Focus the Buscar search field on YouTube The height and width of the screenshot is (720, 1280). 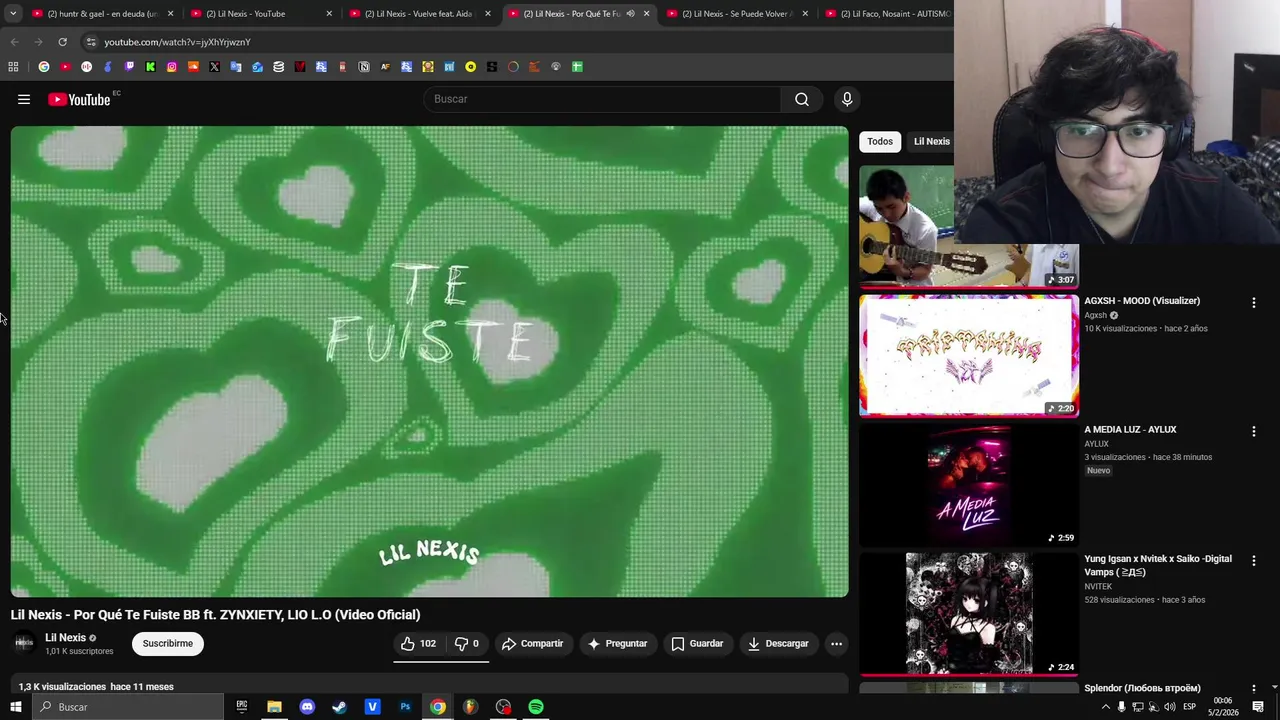(x=603, y=99)
